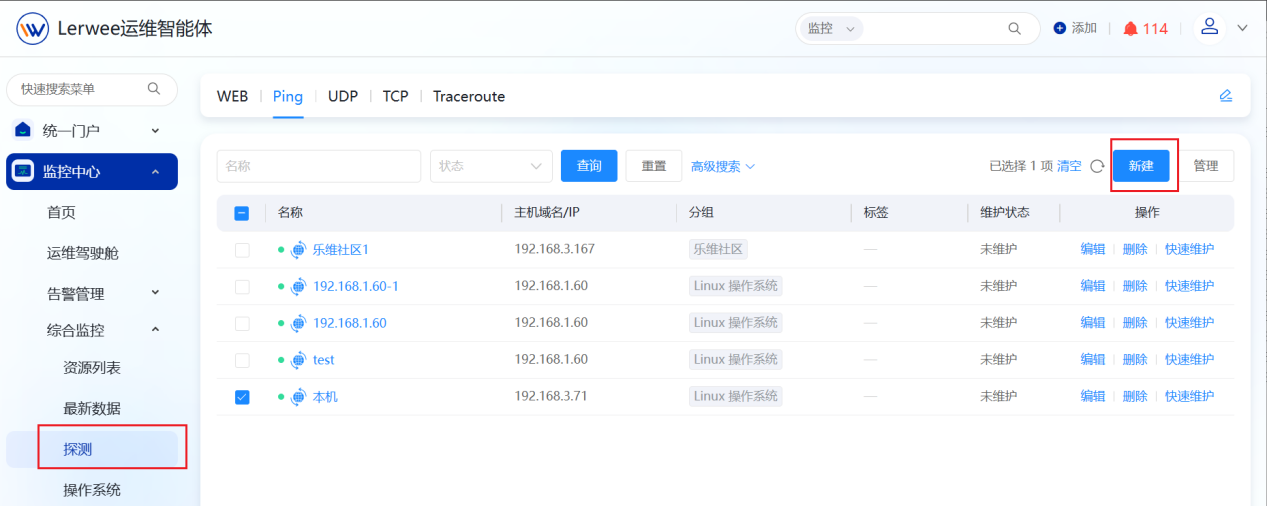Expand 高级搜索 advanced search
The image size is (1267, 506).
pyautogui.click(x=722, y=166)
